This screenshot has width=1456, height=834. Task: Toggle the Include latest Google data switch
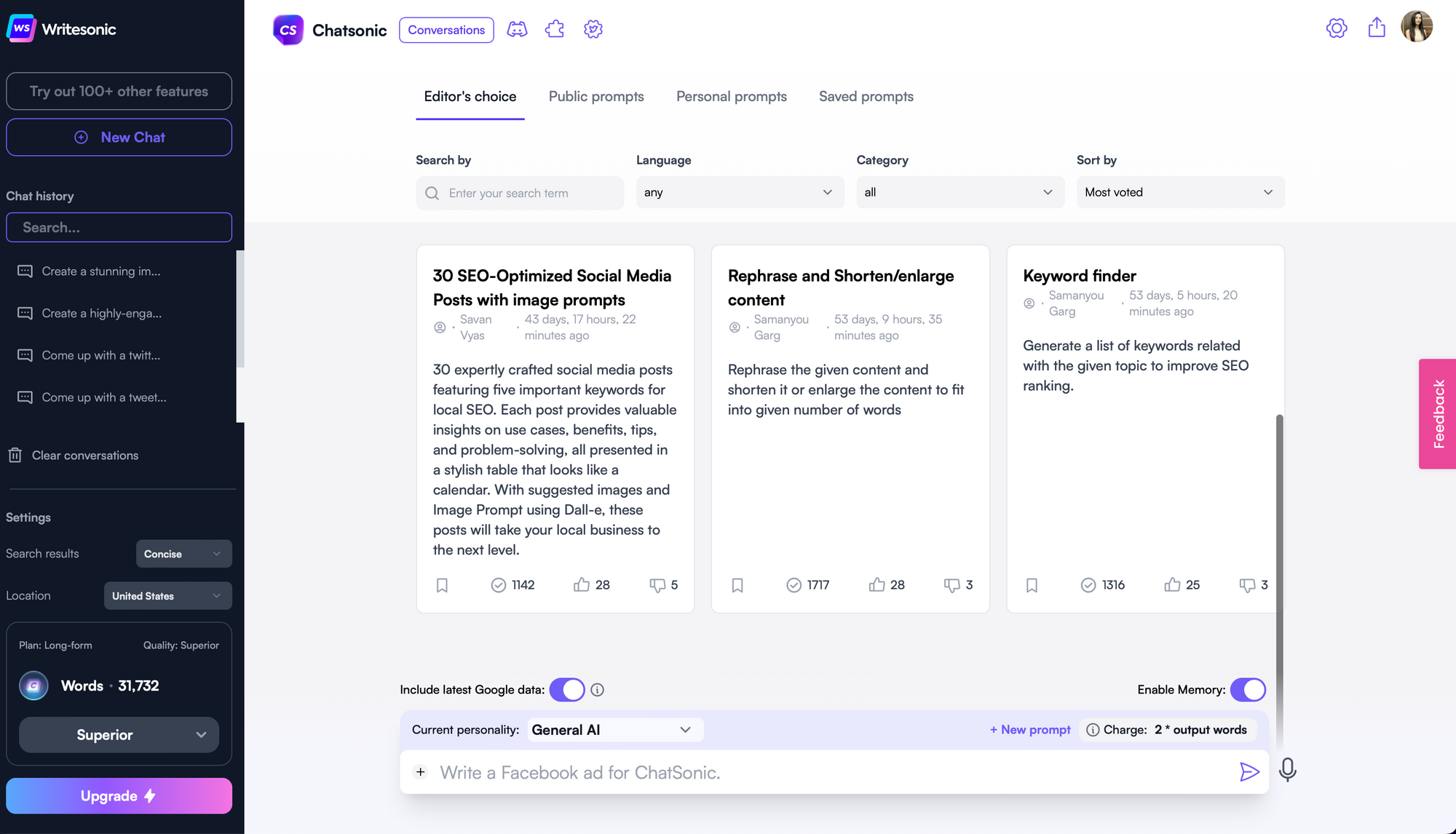[x=568, y=689]
